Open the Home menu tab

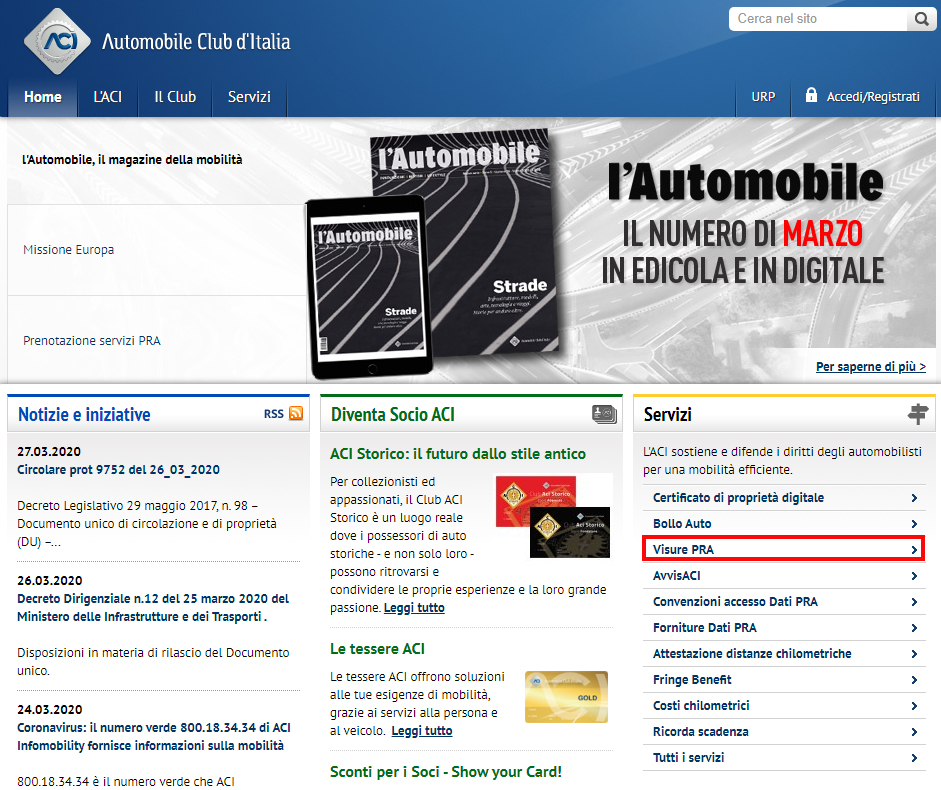43,97
